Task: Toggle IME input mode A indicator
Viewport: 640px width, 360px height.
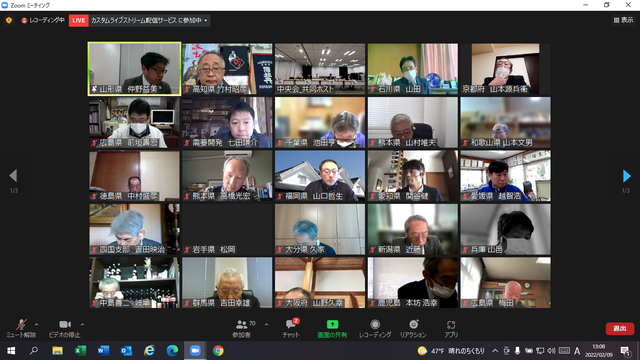Action: 577,351
